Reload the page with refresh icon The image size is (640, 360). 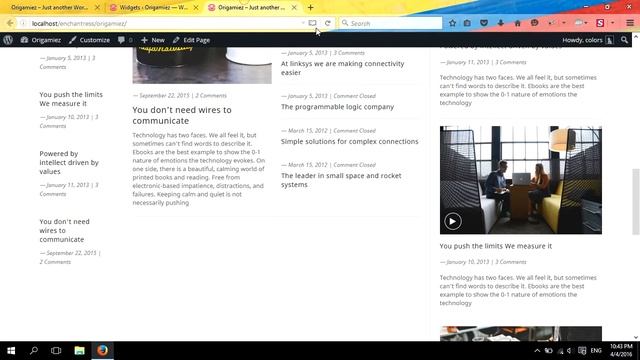click(328, 23)
